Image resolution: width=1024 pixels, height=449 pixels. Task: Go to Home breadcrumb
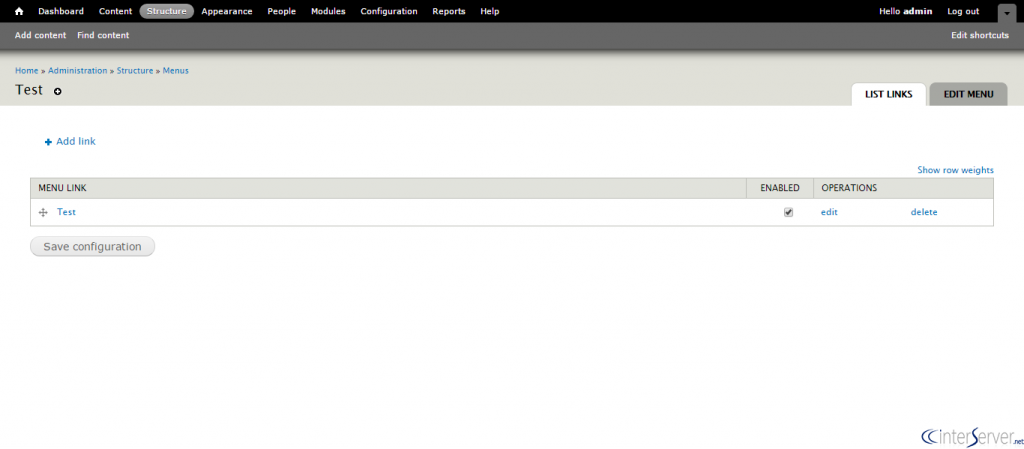(27, 70)
